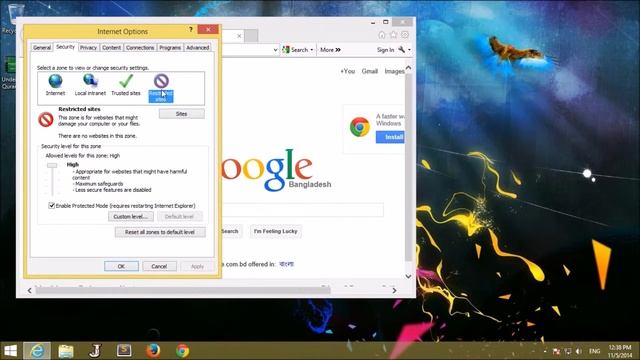Screen dimensions: 640x360
Task: Open the wrench settings dropdown arrow
Action: point(409,50)
